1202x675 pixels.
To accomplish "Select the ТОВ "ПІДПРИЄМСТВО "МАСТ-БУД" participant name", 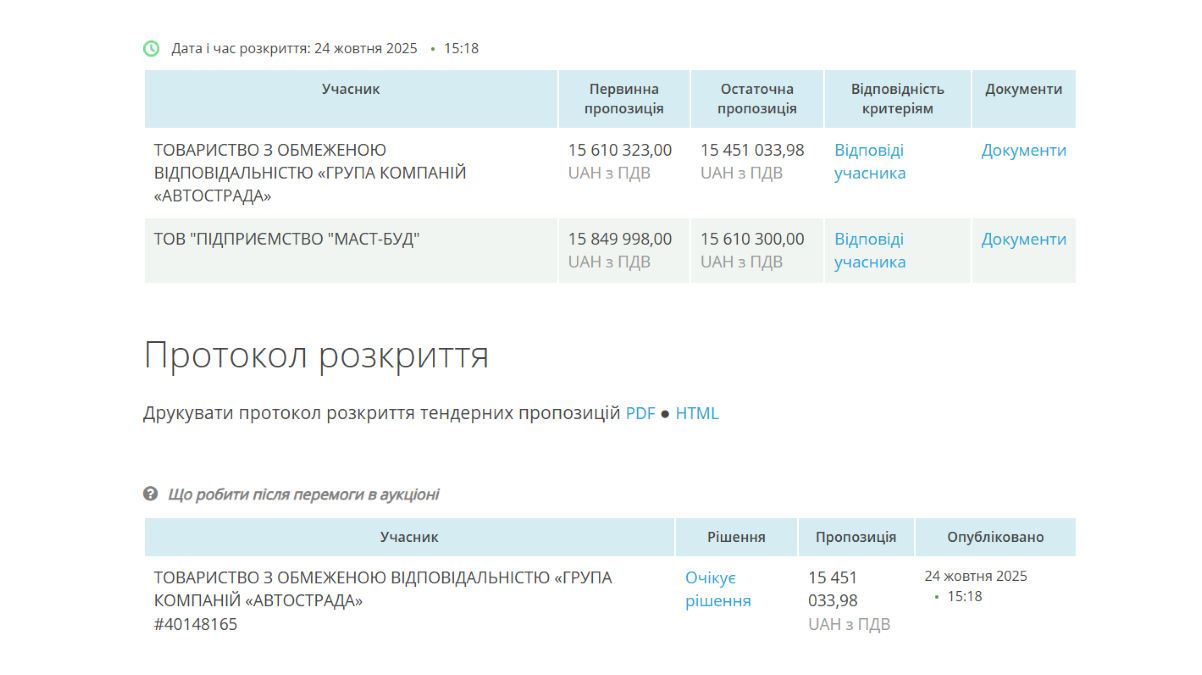I will 286,239.
